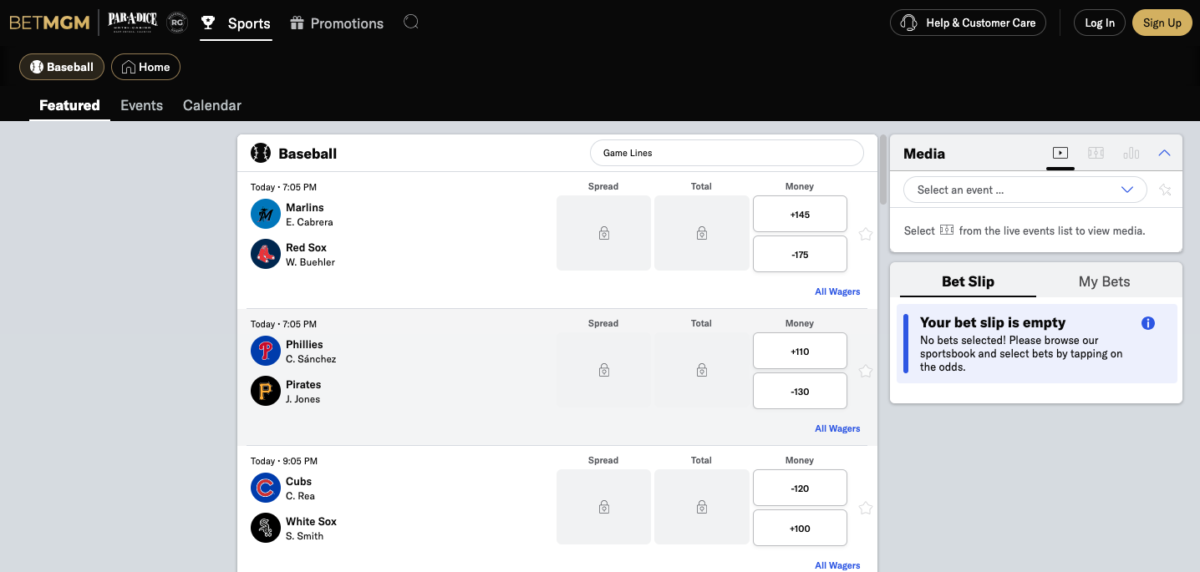The width and height of the screenshot is (1200, 572).
Task: Click the Marlins team logo
Action: pos(265,214)
